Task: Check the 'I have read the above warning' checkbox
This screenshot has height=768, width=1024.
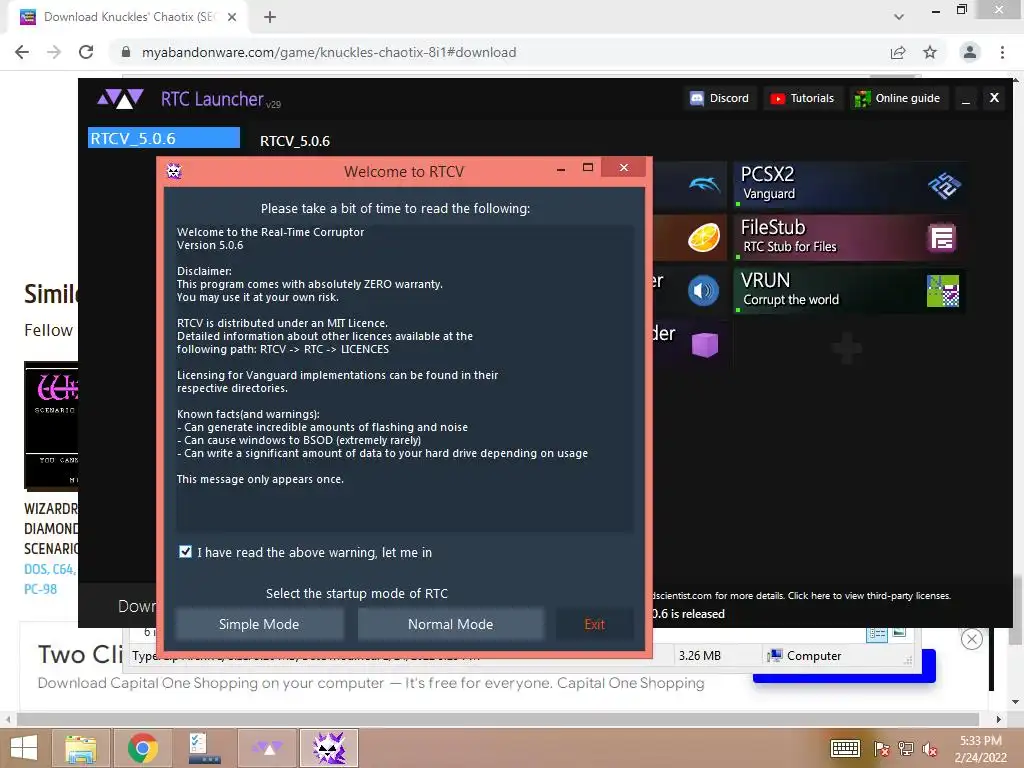Action: click(x=185, y=552)
